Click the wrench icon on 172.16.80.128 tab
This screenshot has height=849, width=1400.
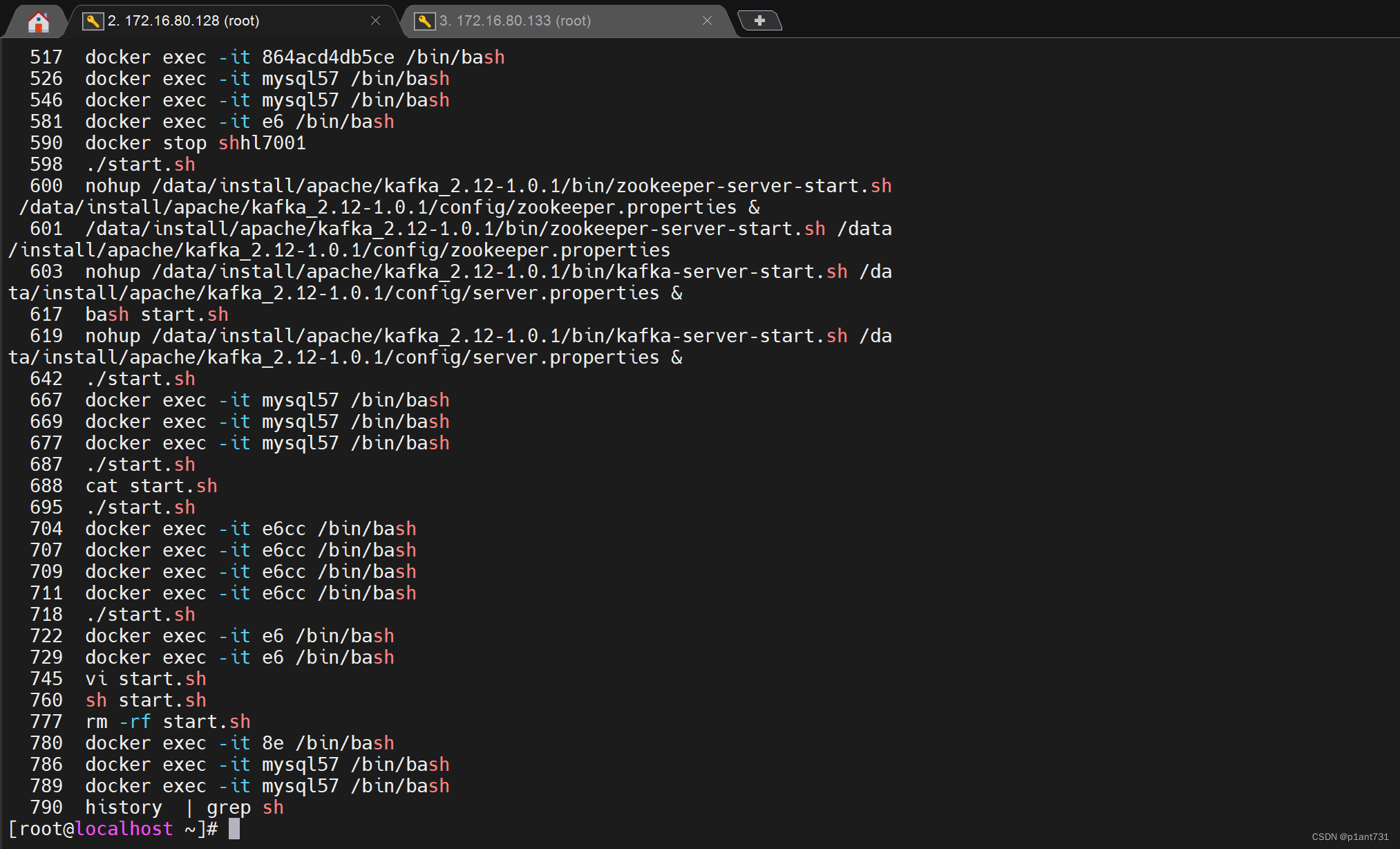(92, 21)
